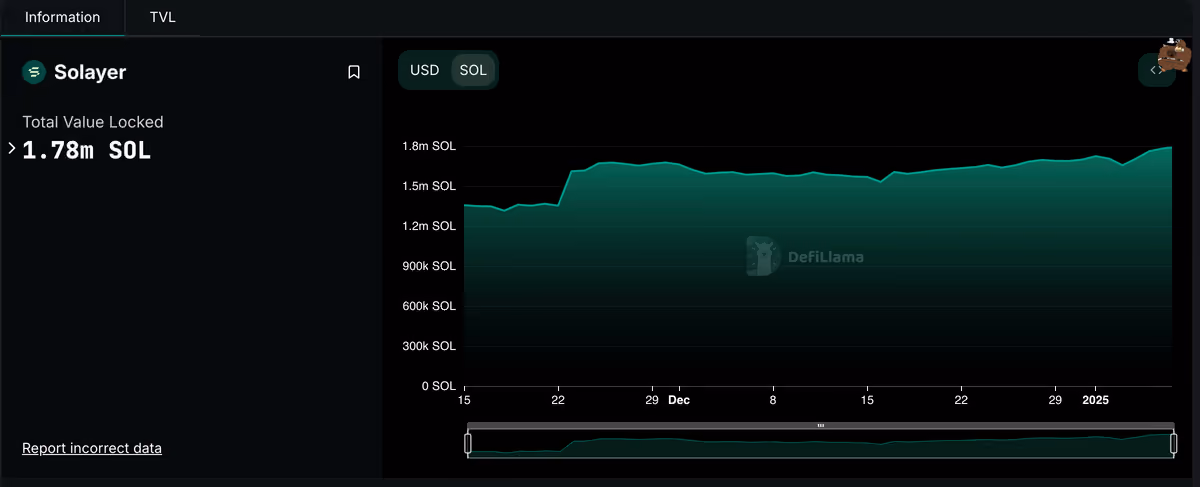Click the 1.5m SOL axis label

click(429, 186)
